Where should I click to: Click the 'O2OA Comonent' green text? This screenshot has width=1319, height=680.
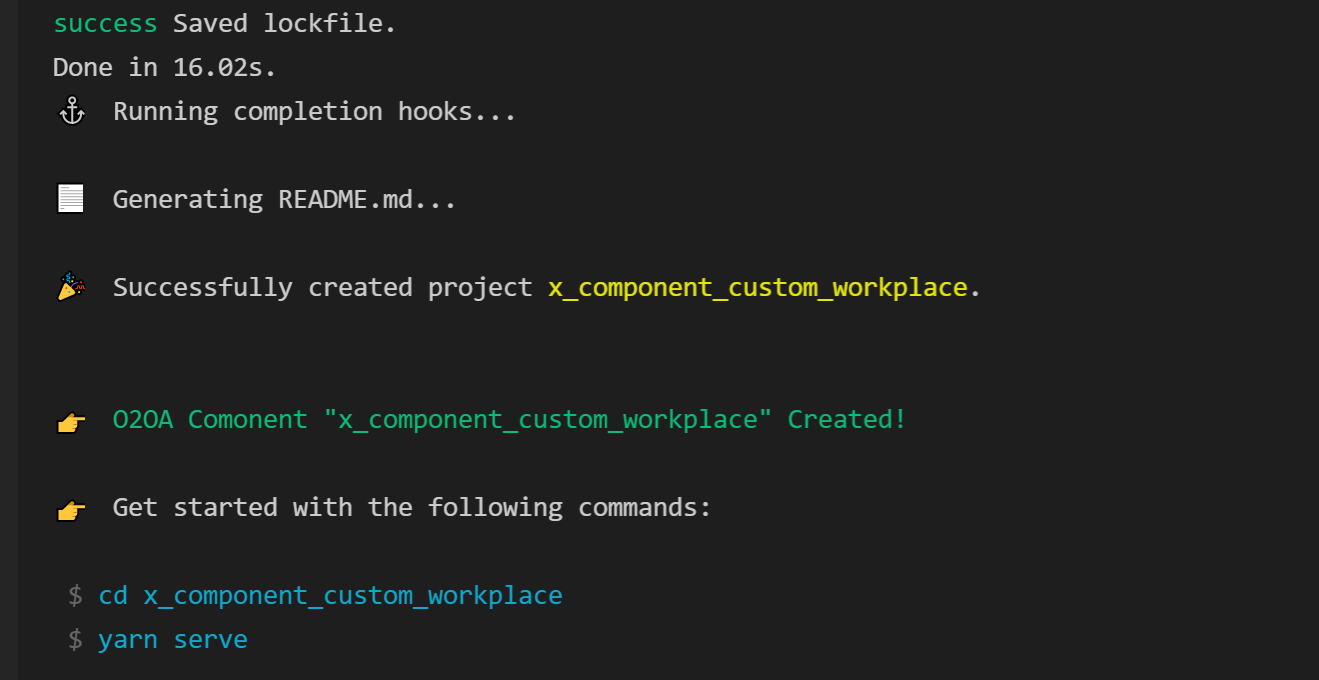coord(210,420)
